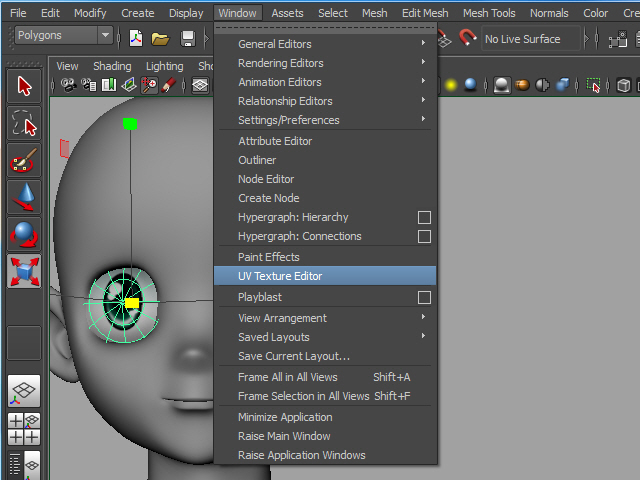Expand the View Arrangement submenu
Viewport: 640px width, 480px height.
pyautogui.click(x=325, y=318)
